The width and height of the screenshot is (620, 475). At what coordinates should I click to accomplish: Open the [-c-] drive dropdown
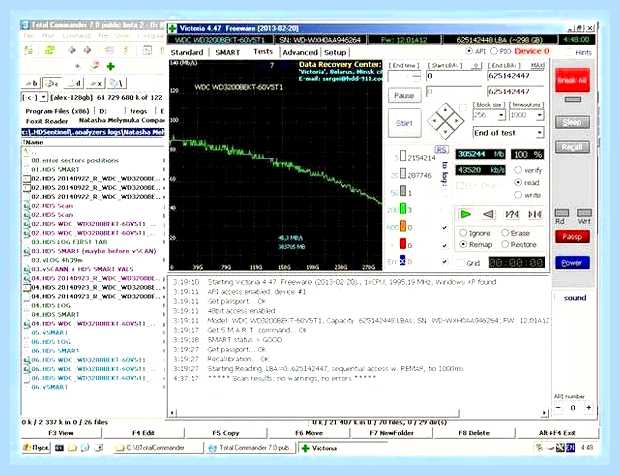(43, 97)
